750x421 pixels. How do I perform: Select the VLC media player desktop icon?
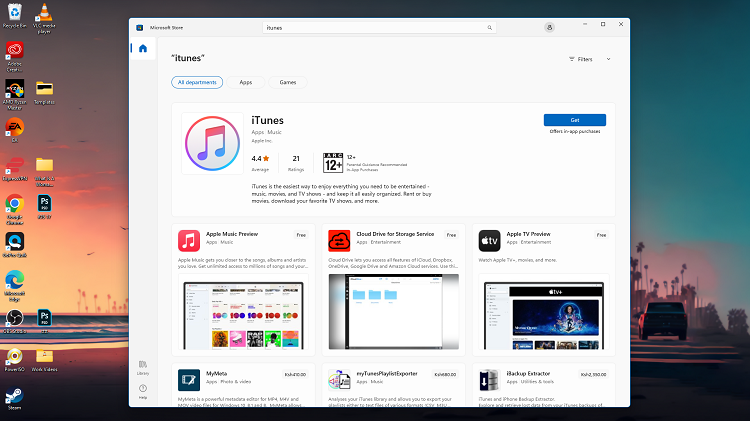44,18
